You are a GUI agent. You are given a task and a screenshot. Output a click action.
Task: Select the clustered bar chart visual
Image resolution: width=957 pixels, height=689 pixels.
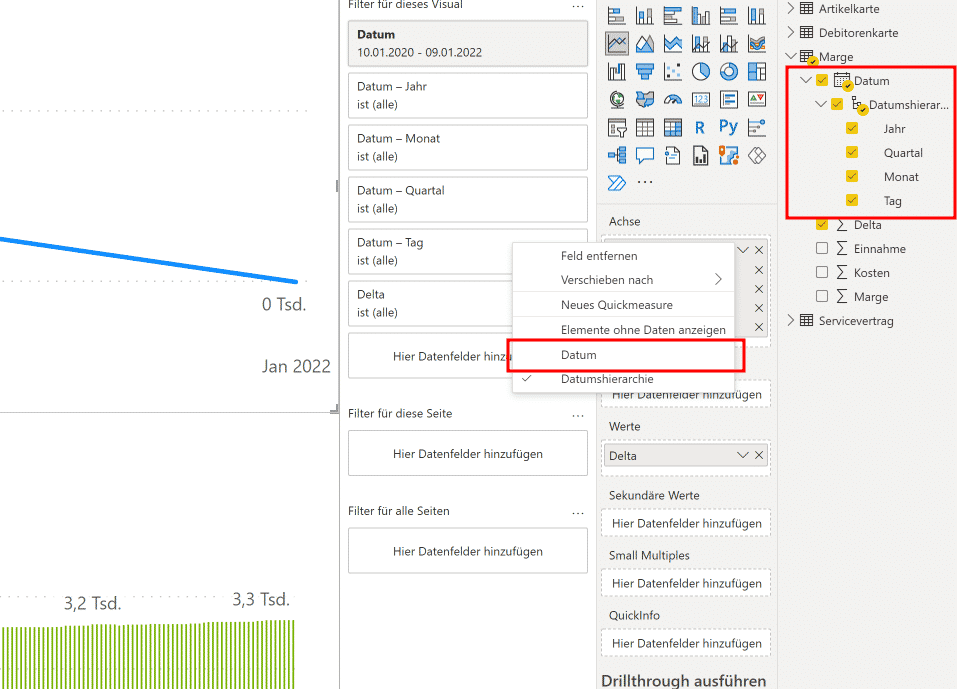[x=673, y=16]
